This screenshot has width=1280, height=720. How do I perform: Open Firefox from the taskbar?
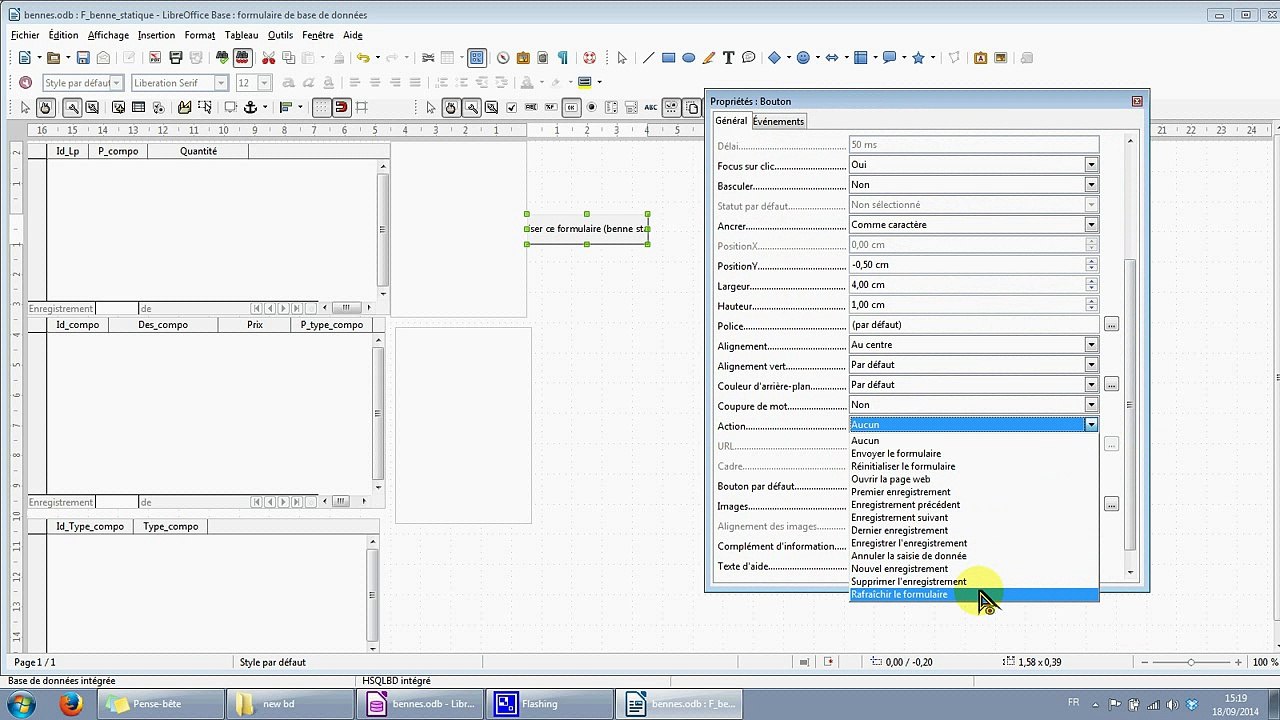[70, 704]
